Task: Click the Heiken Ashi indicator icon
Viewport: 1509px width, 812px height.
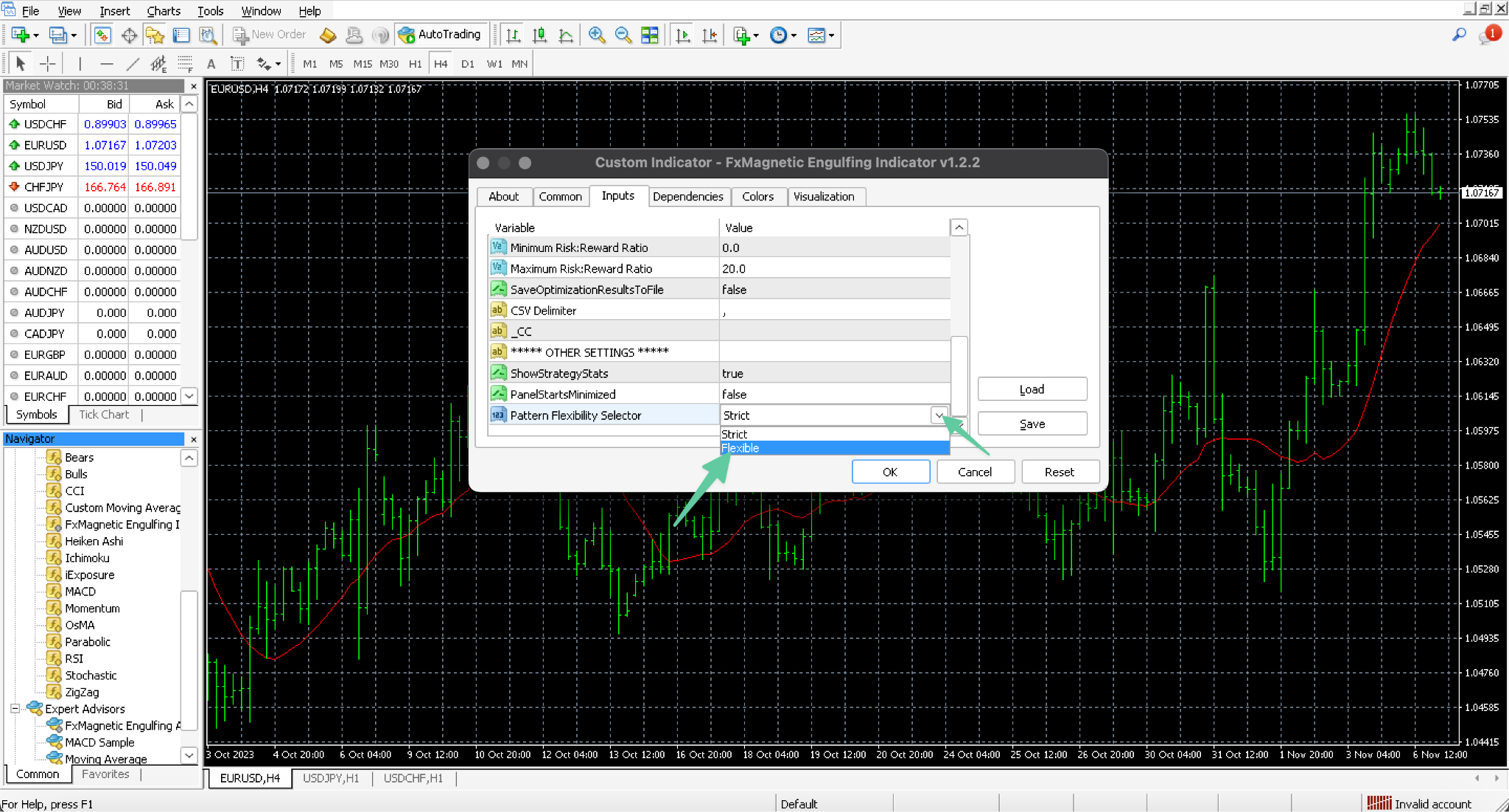Action: [54, 541]
